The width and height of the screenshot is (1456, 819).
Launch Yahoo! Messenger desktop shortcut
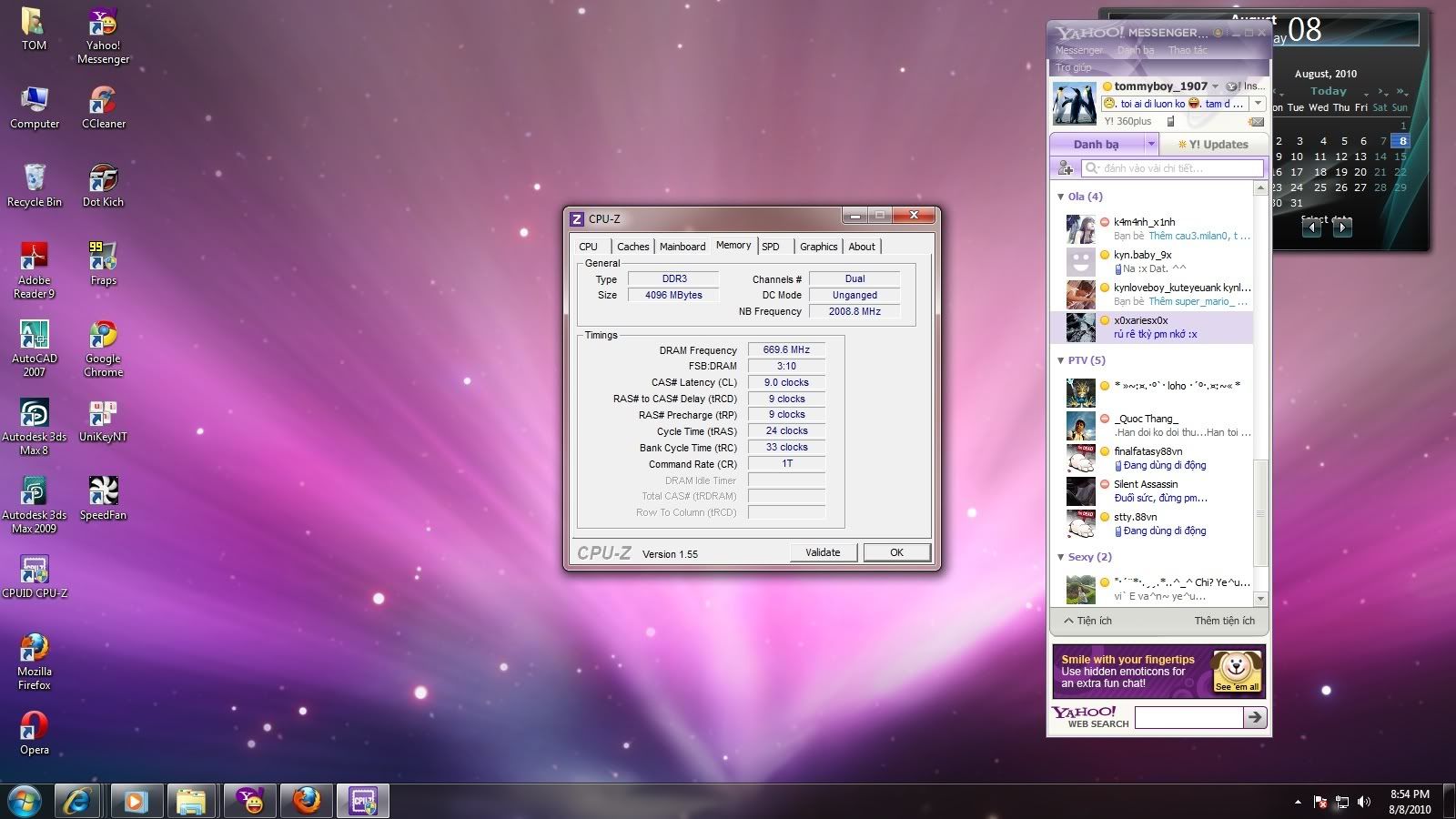coord(103,35)
